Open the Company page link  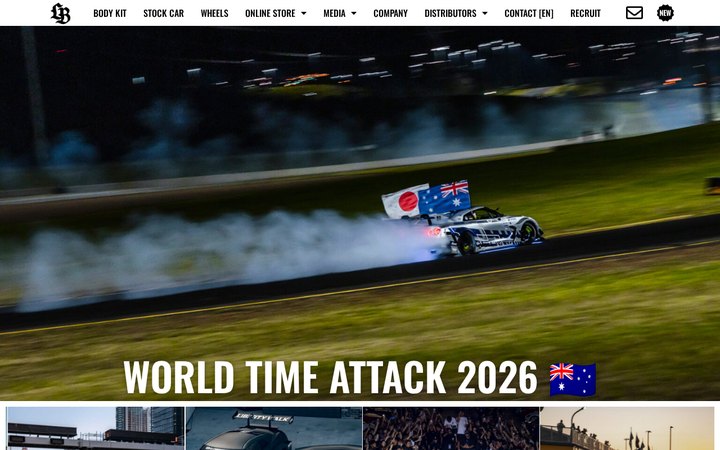tap(390, 13)
